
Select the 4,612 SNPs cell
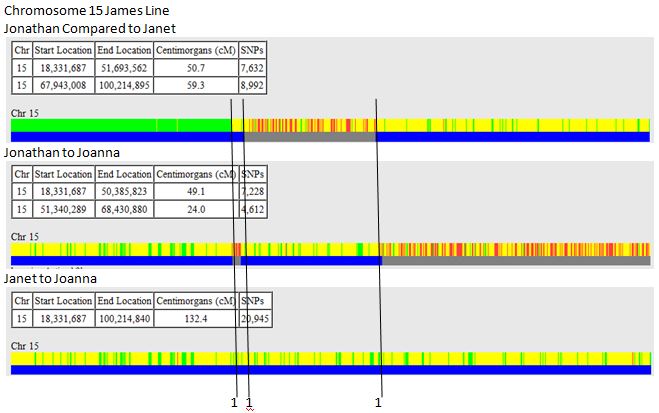click(x=254, y=209)
